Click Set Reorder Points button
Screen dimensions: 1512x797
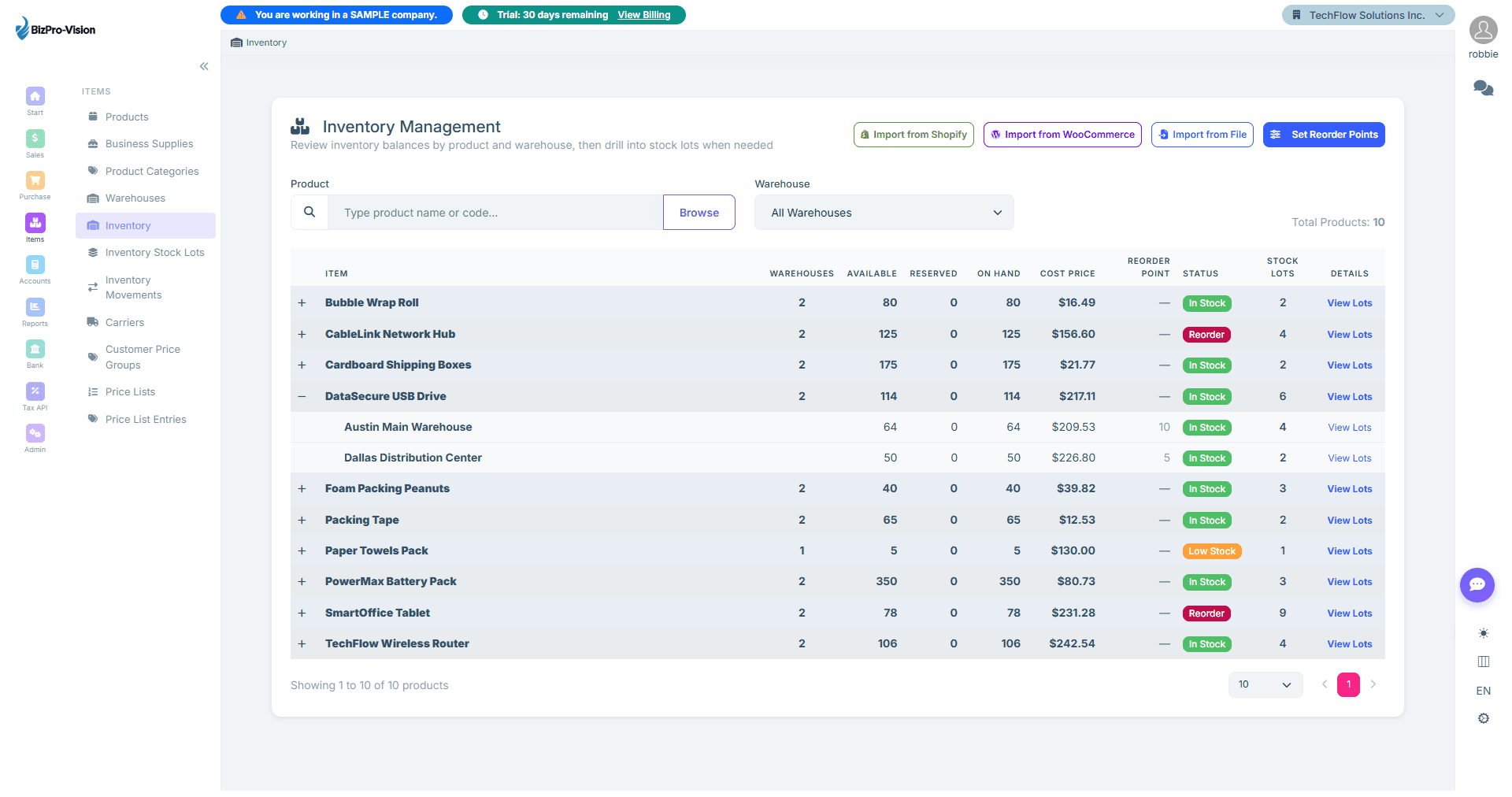(x=1324, y=135)
